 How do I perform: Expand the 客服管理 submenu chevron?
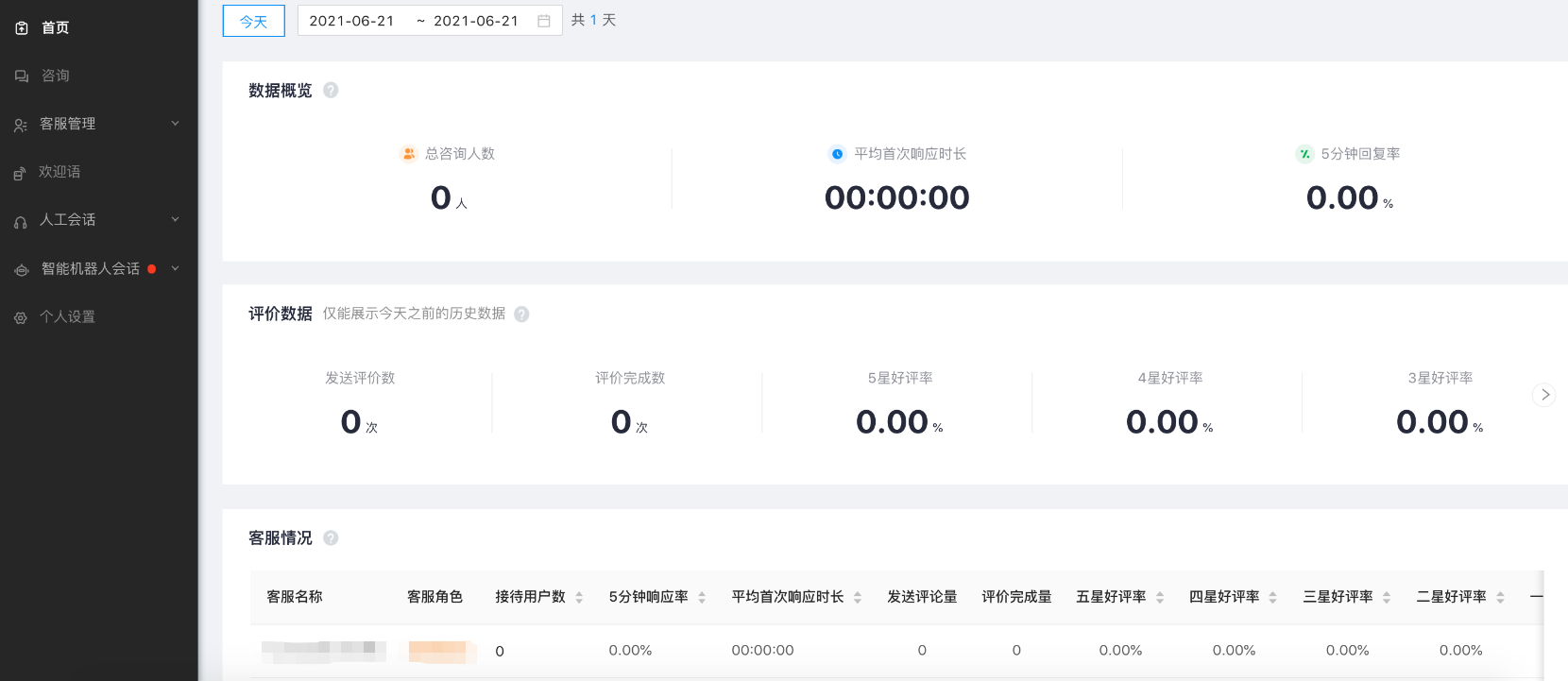175,124
